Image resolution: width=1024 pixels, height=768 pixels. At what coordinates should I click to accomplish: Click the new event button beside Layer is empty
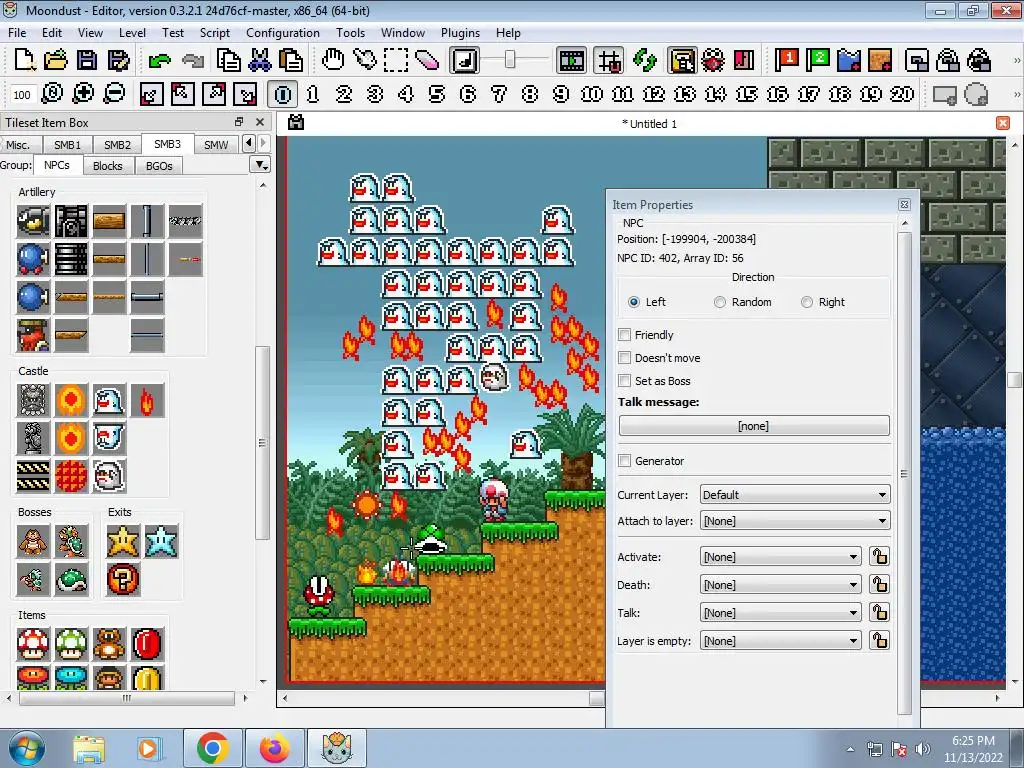click(x=879, y=641)
